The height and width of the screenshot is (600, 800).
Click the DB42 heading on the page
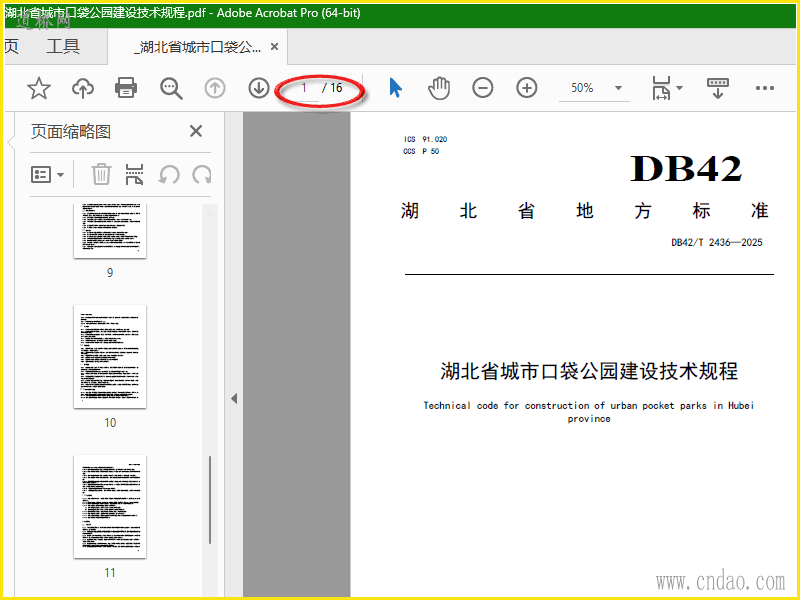click(x=686, y=168)
